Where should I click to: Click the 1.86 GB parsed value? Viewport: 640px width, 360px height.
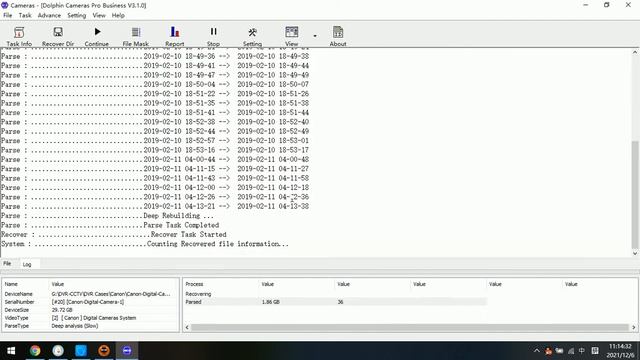click(271, 302)
